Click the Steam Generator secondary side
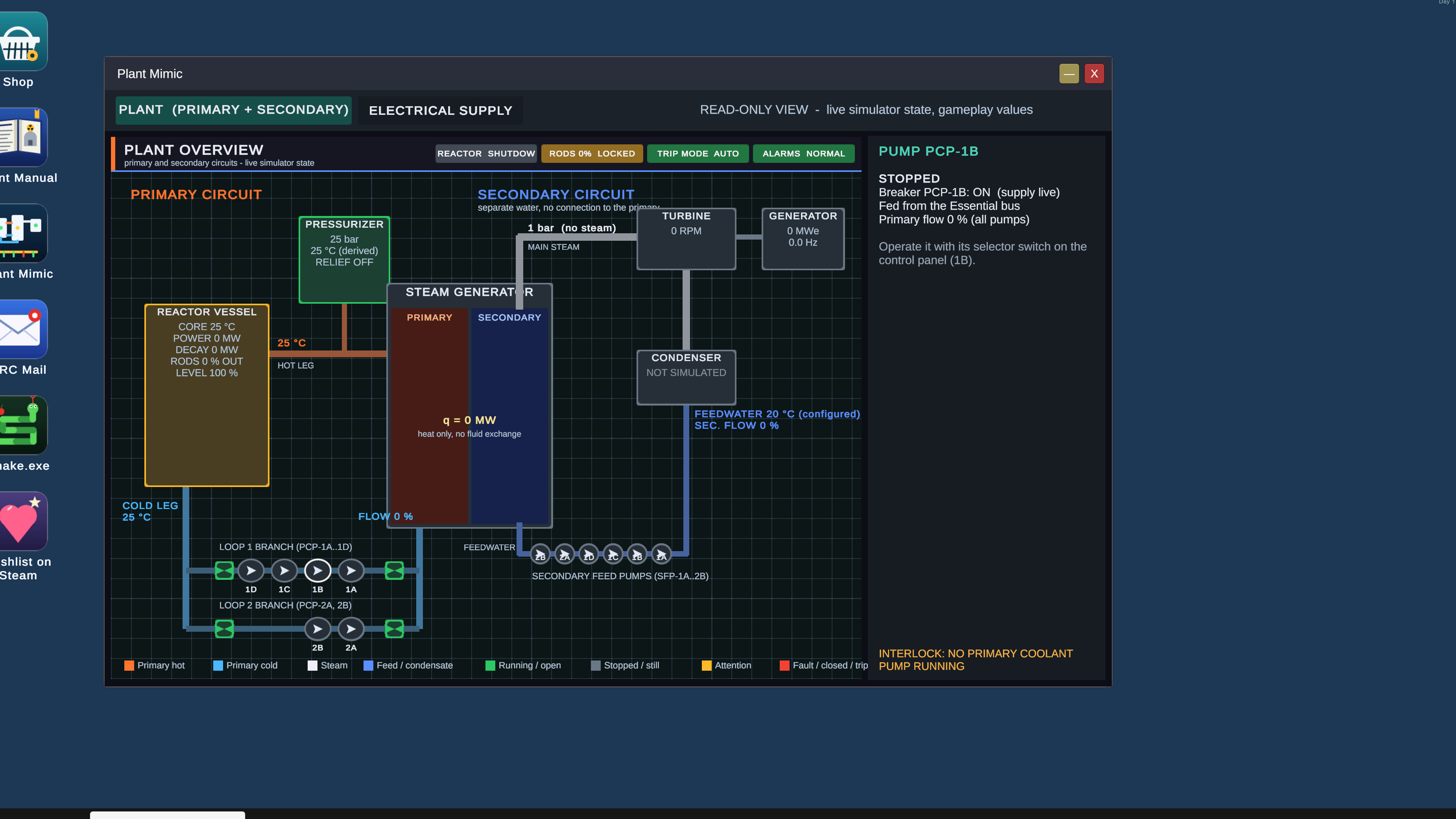This screenshot has width=1456, height=819. (509, 417)
